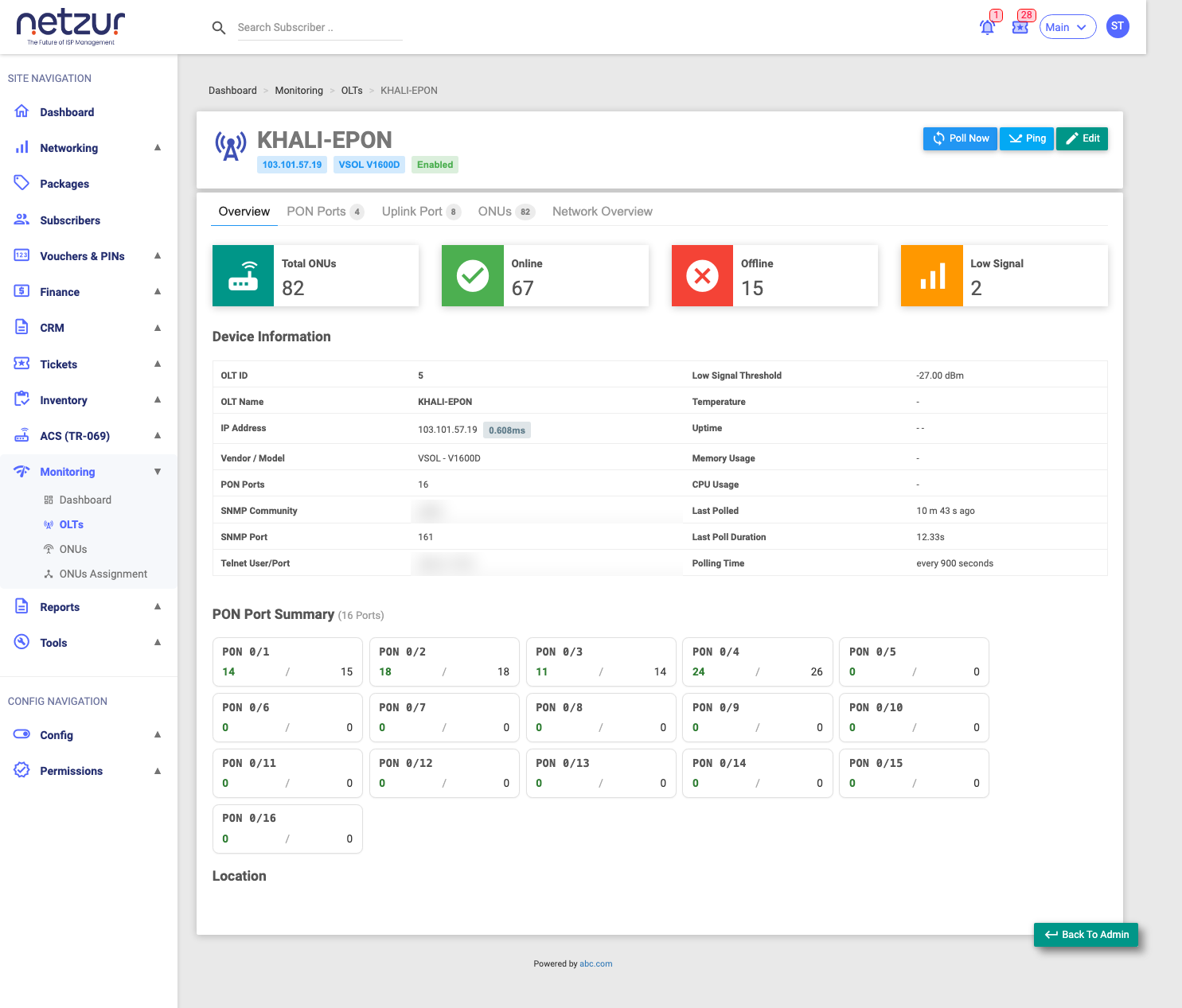The image size is (1182, 1008).
Task: Click the Monitoring wifi icon
Action: [22, 471]
